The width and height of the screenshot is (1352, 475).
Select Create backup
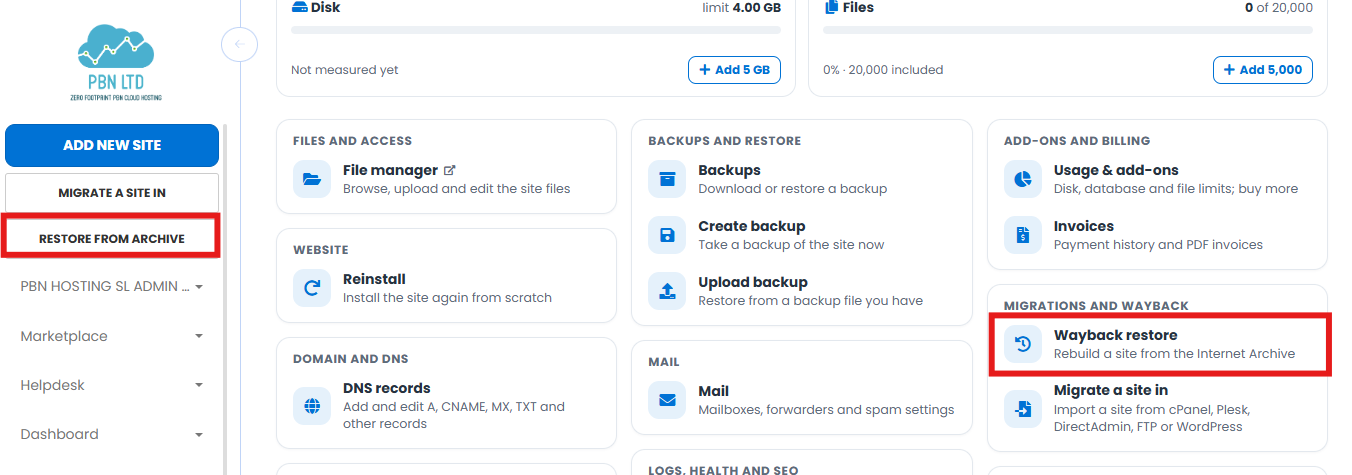[751, 226]
